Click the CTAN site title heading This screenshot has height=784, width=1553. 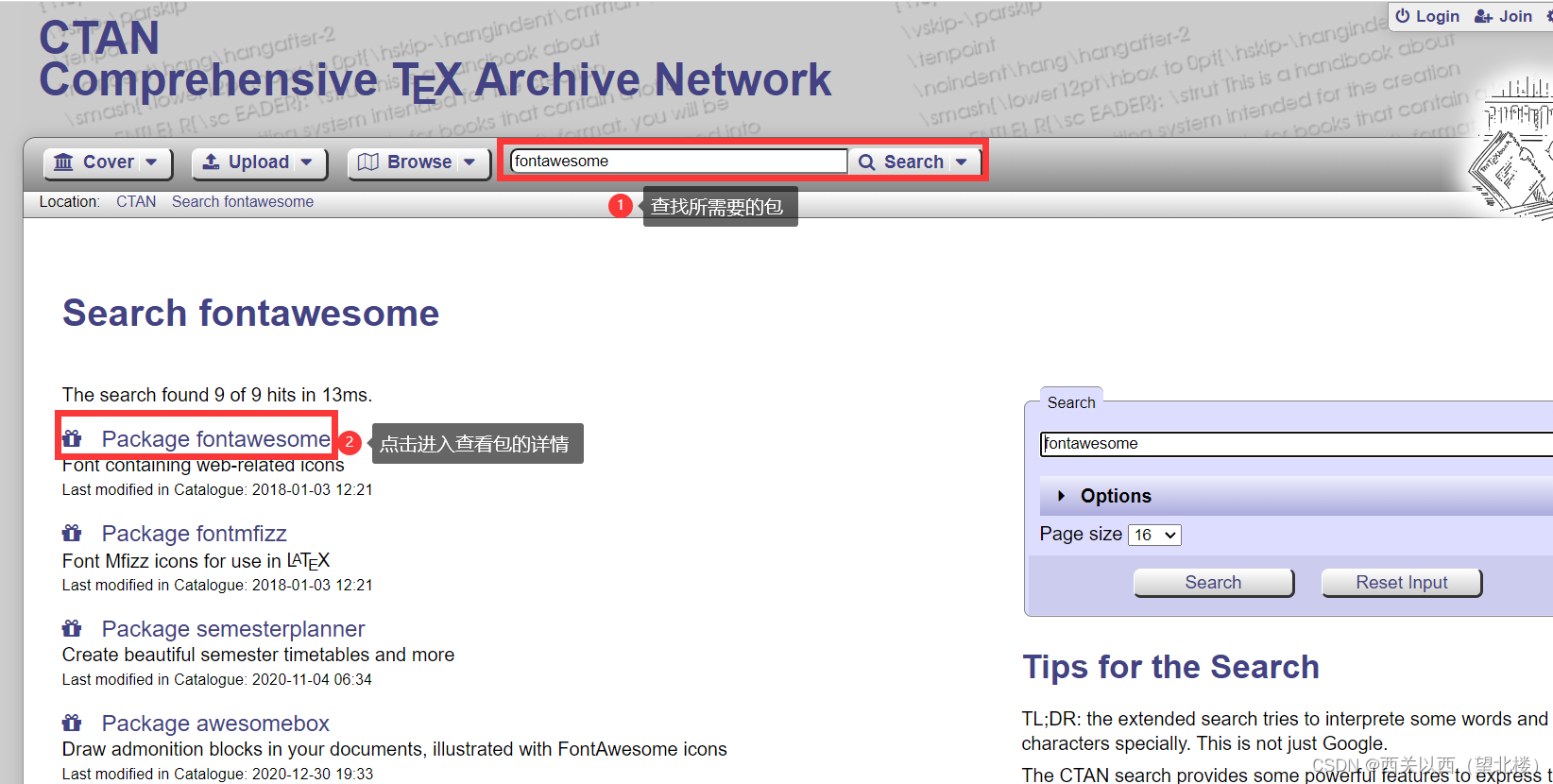click(435, 59)
